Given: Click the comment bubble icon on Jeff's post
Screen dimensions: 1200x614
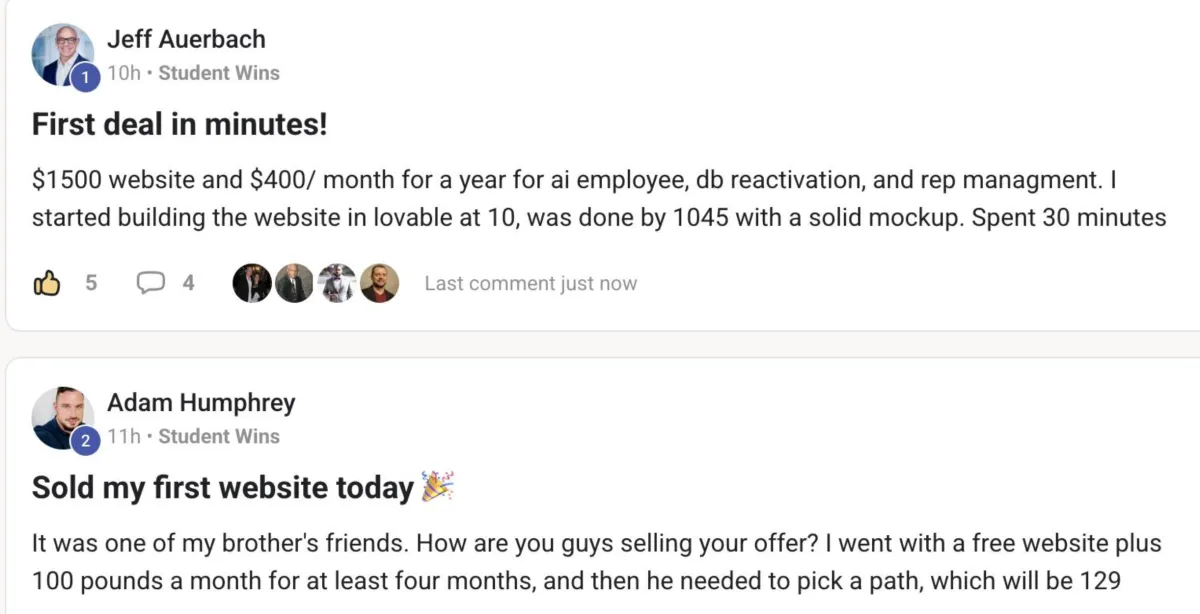Looking at the screenshot, I should 150,283.
